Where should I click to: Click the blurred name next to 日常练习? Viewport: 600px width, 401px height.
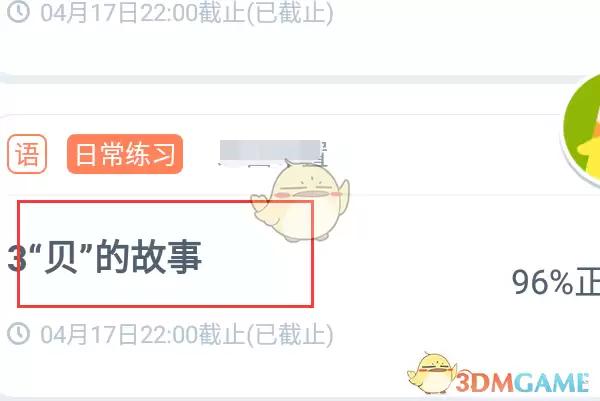tap(272, 153)
